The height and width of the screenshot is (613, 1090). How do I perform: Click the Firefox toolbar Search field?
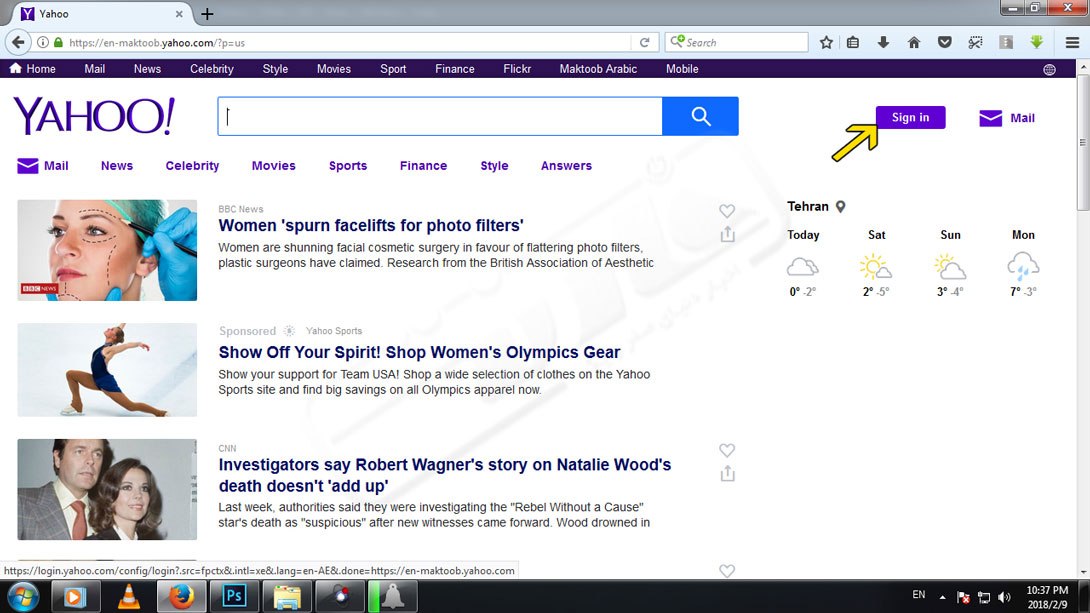coord(736,42)
